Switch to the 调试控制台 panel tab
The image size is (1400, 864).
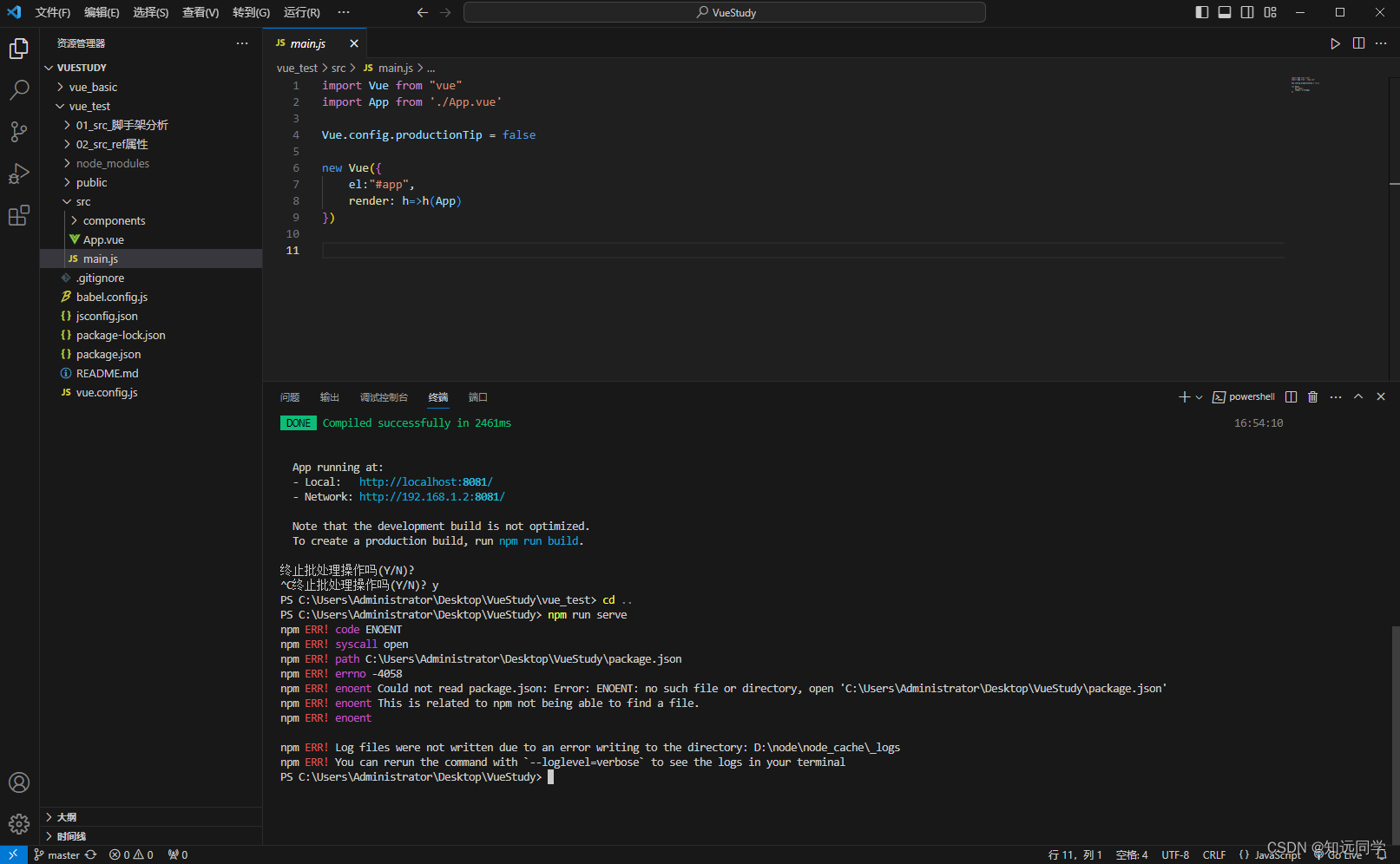[x=384, y=397]
